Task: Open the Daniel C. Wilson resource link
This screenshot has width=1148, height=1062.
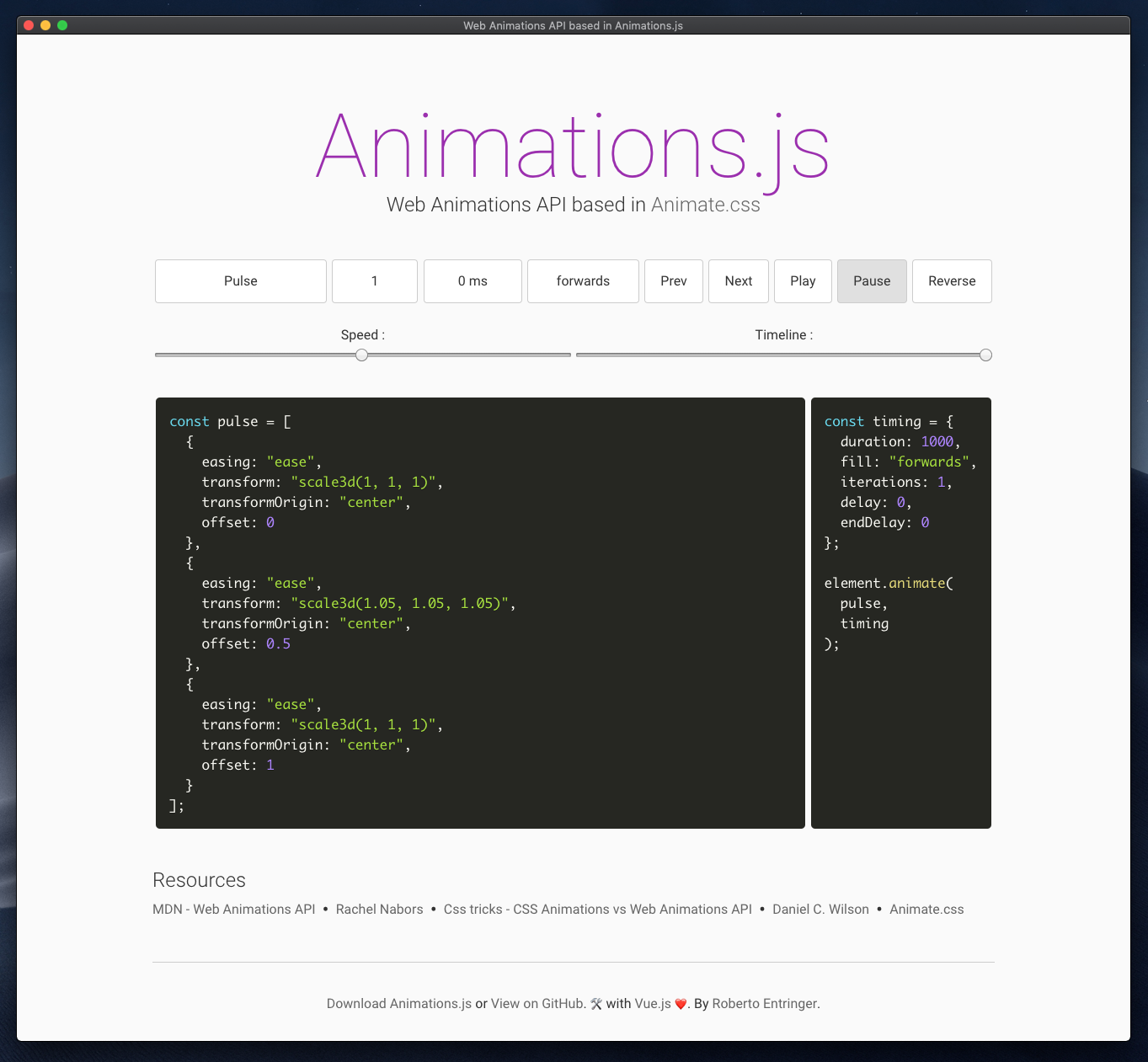Action: 820,910
